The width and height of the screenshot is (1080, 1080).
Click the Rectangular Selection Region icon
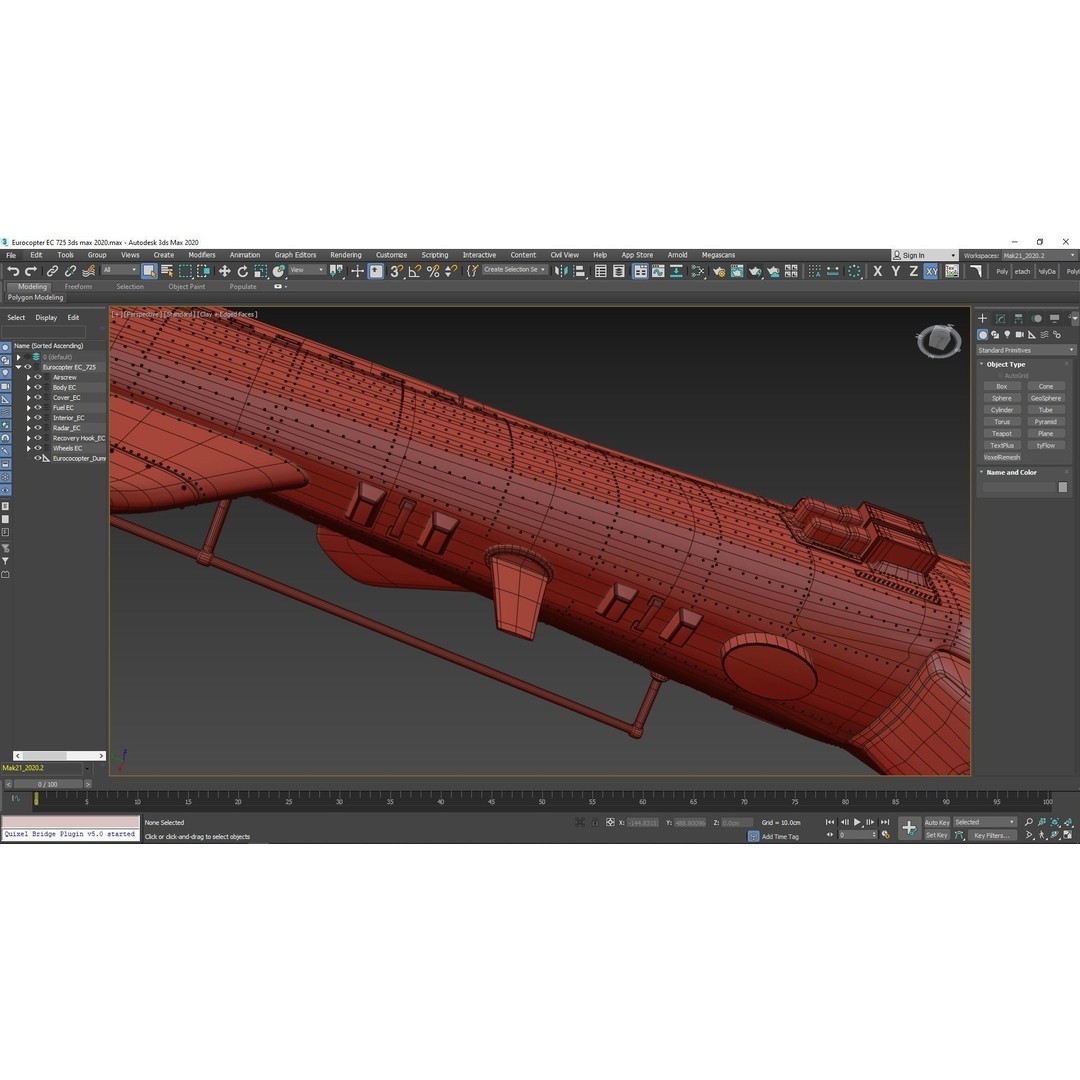(185, 271)
